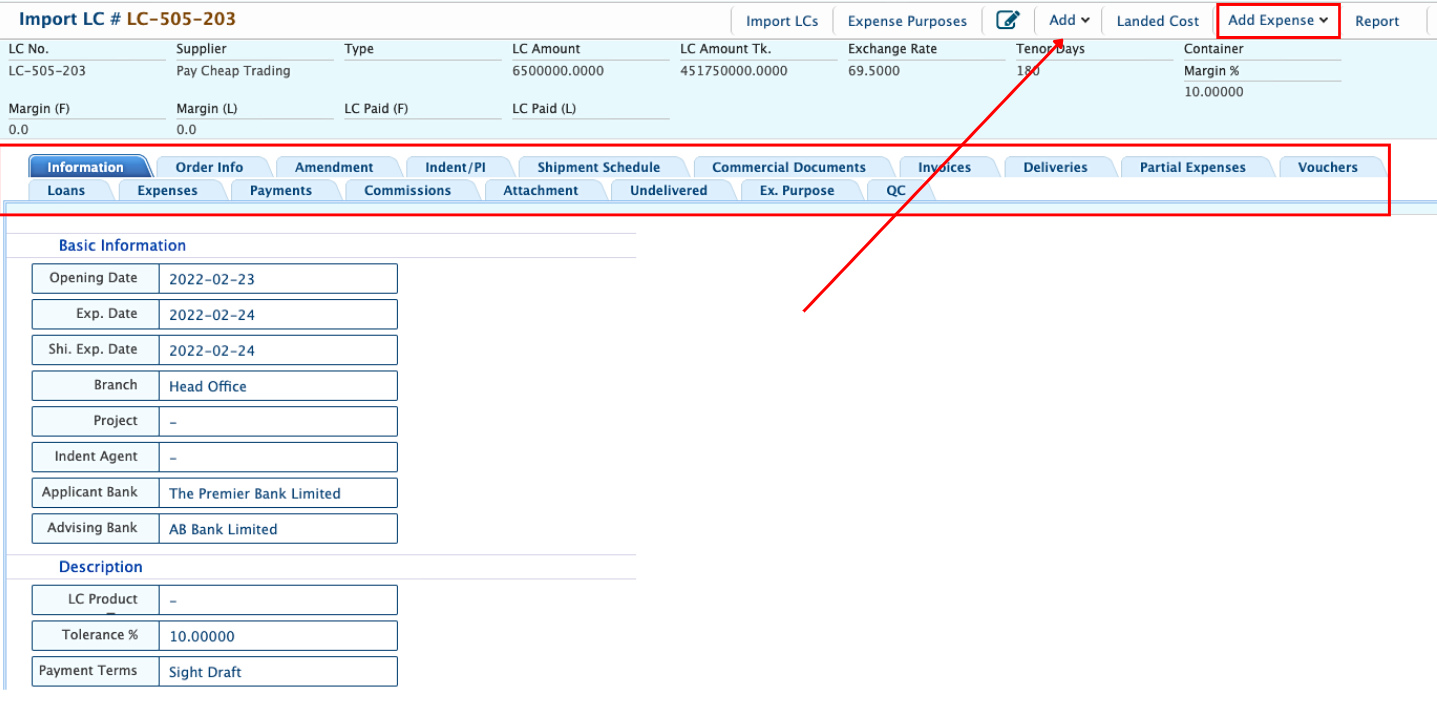
Task: Select the Loans tab
Action: (66, 190)
